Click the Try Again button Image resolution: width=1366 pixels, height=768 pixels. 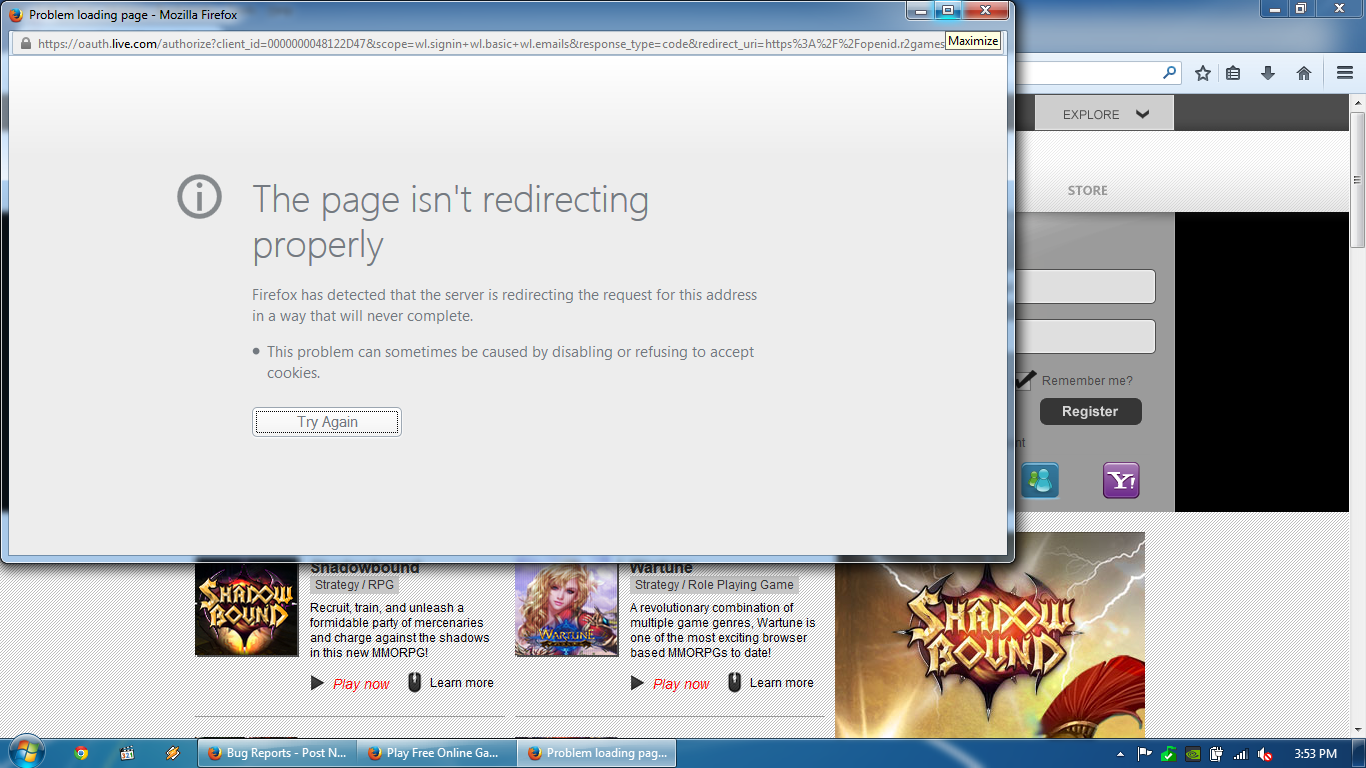click(327, 422)
